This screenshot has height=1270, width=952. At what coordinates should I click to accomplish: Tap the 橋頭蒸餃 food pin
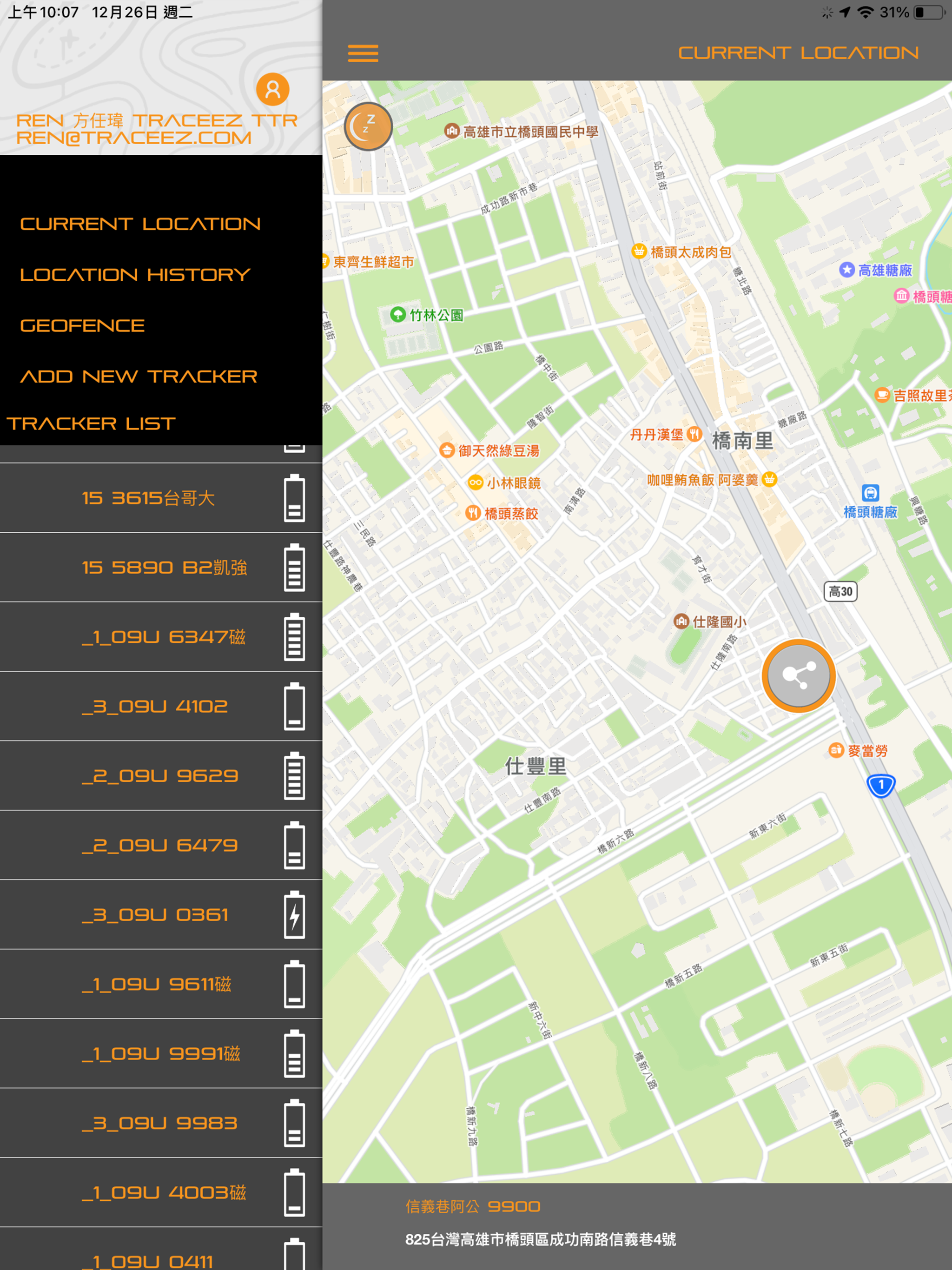[x=473, y=513]
